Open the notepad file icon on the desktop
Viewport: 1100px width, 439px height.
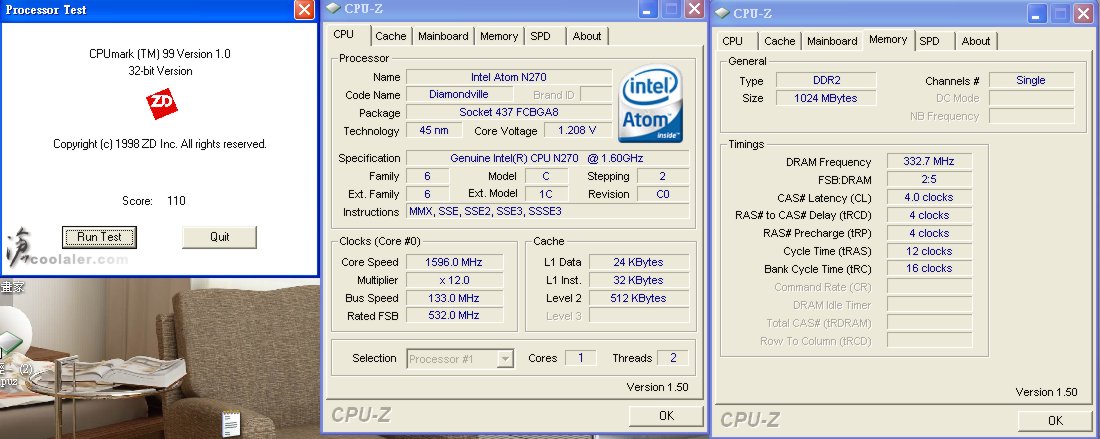point(232,424)
